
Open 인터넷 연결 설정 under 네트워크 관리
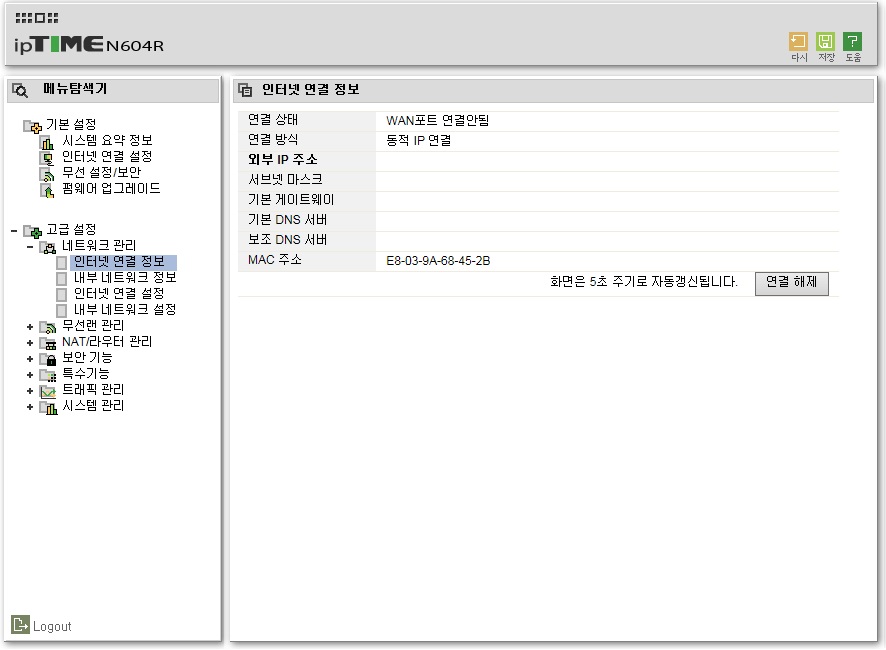coord(119,293)
